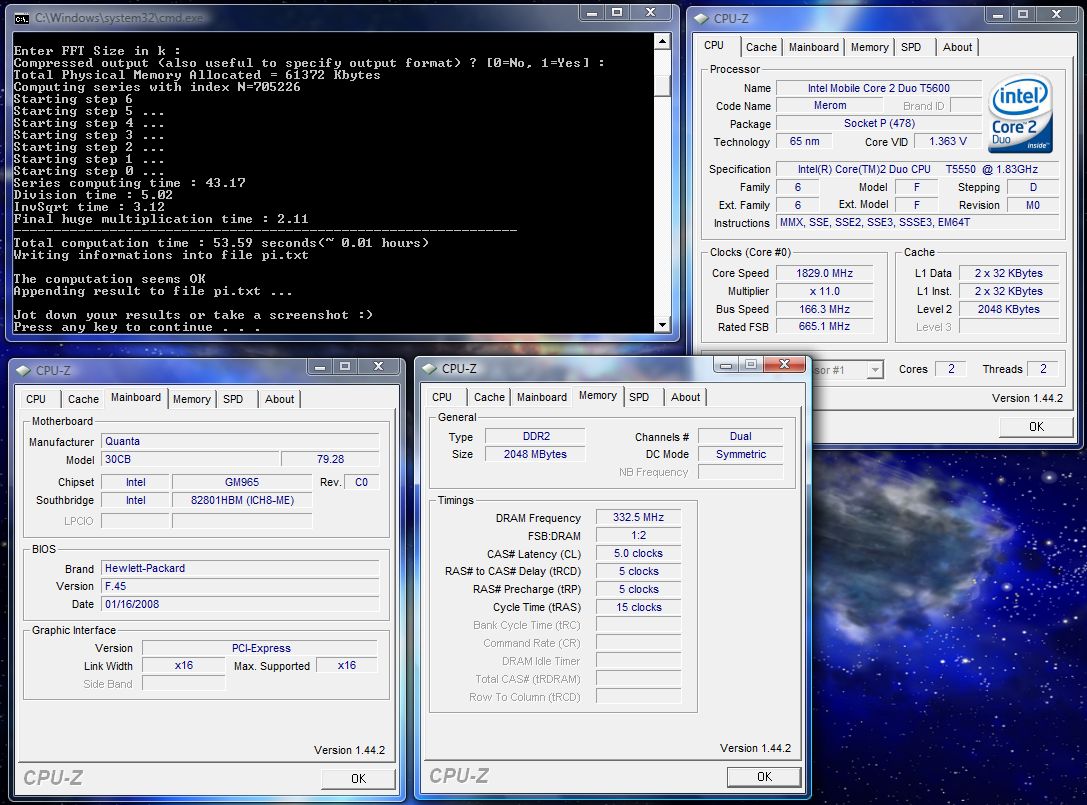Click OK in the Mainboard CPU-Z window
This screenshot has height=805, width=1087.
[x=358, y=779]
